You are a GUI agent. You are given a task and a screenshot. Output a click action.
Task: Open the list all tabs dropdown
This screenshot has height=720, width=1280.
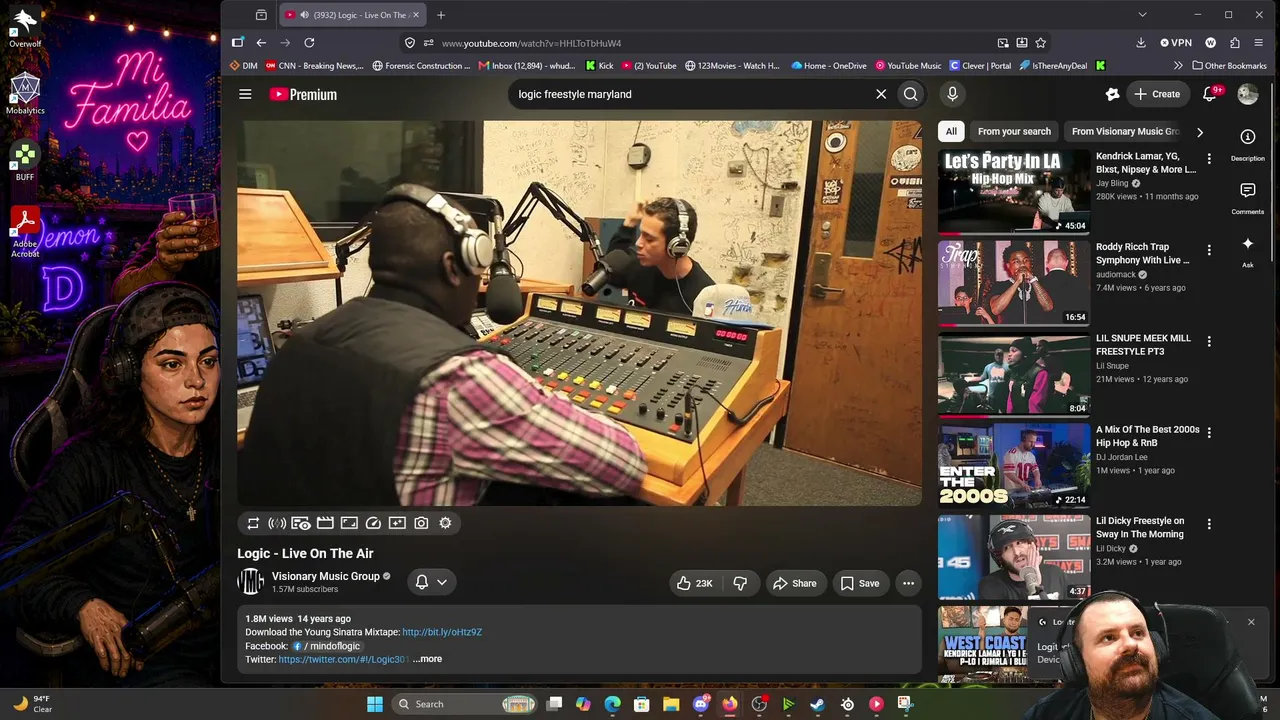tap(1142, 15)
